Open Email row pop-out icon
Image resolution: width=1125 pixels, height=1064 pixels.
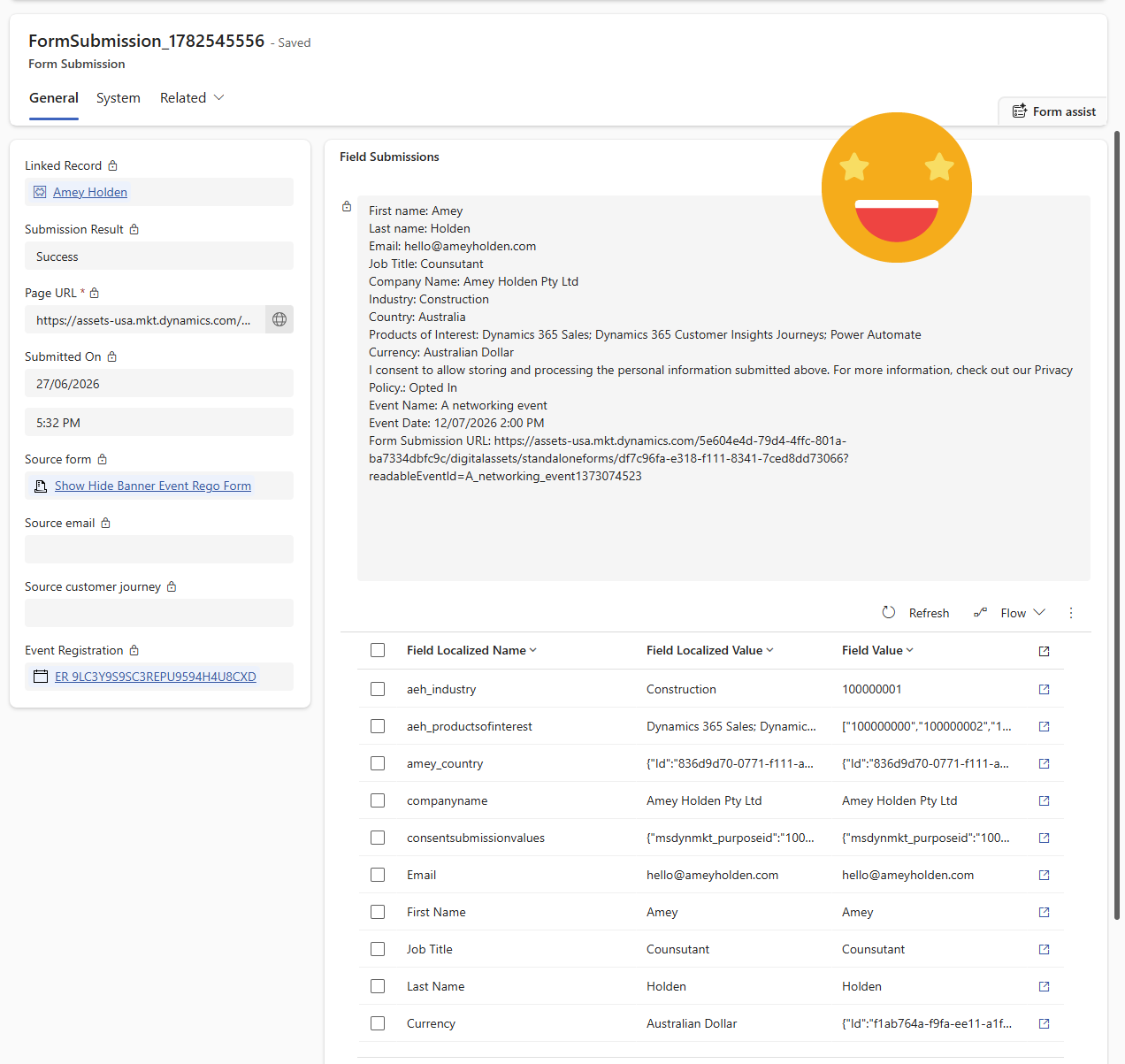(x=1044, y=875)
